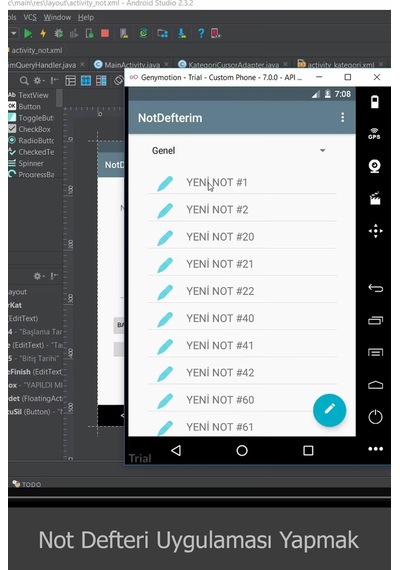Select Spinner in the palette
400x570 pixels.
tap(26, 163)
